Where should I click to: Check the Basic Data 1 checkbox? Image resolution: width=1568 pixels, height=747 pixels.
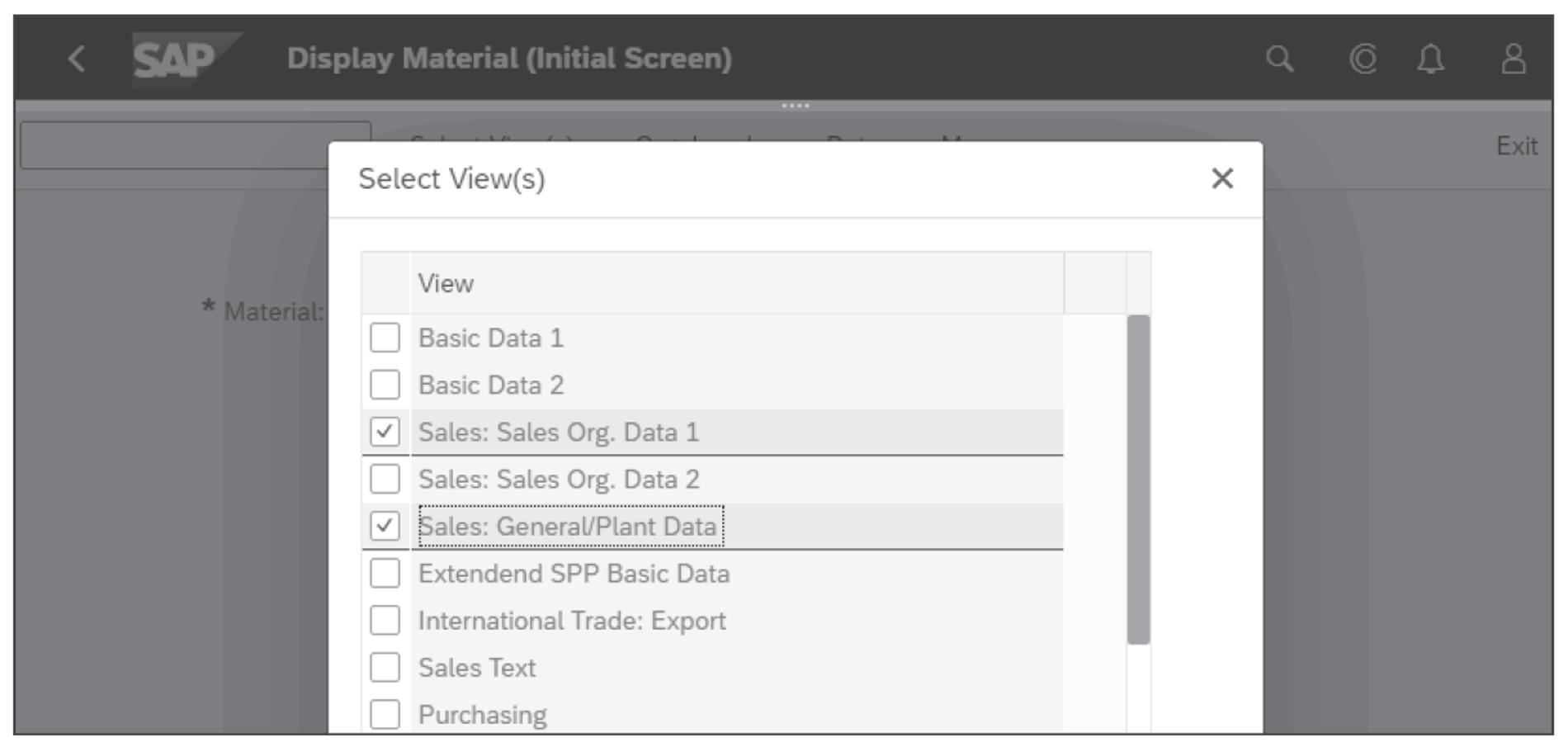385,338
